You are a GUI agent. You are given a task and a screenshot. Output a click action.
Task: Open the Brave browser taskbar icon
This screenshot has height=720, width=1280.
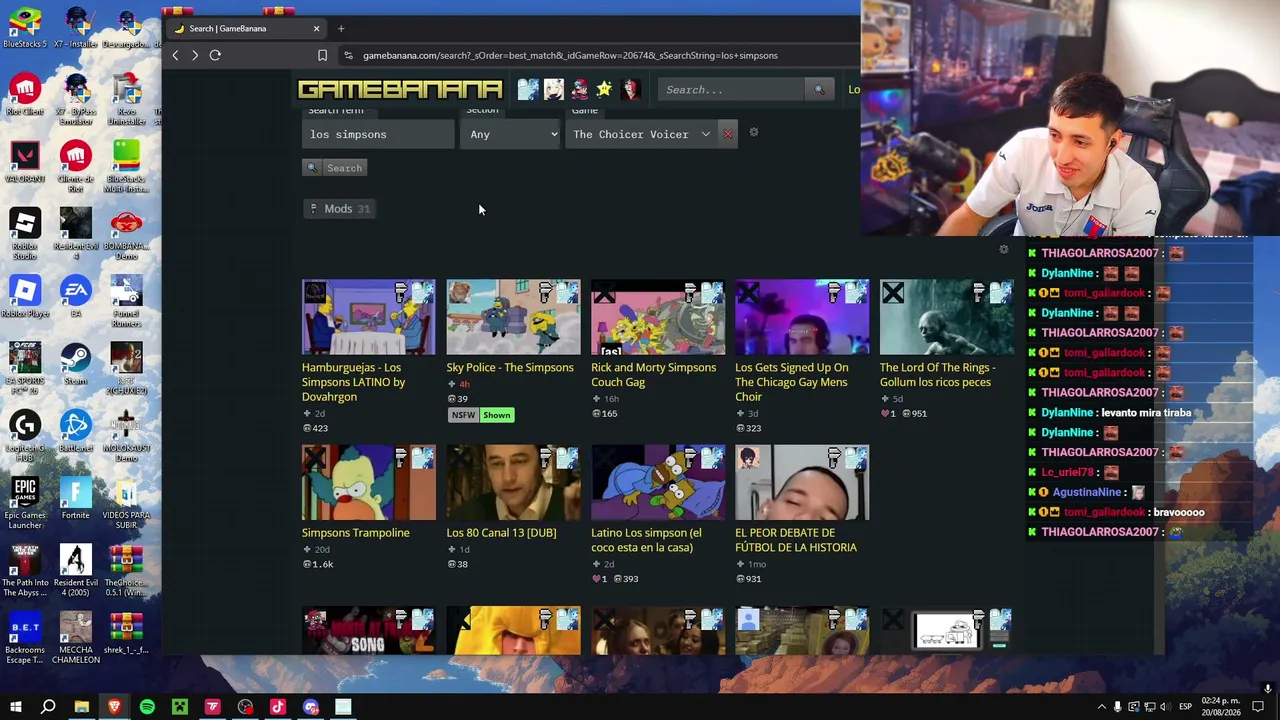pos(114,707)
